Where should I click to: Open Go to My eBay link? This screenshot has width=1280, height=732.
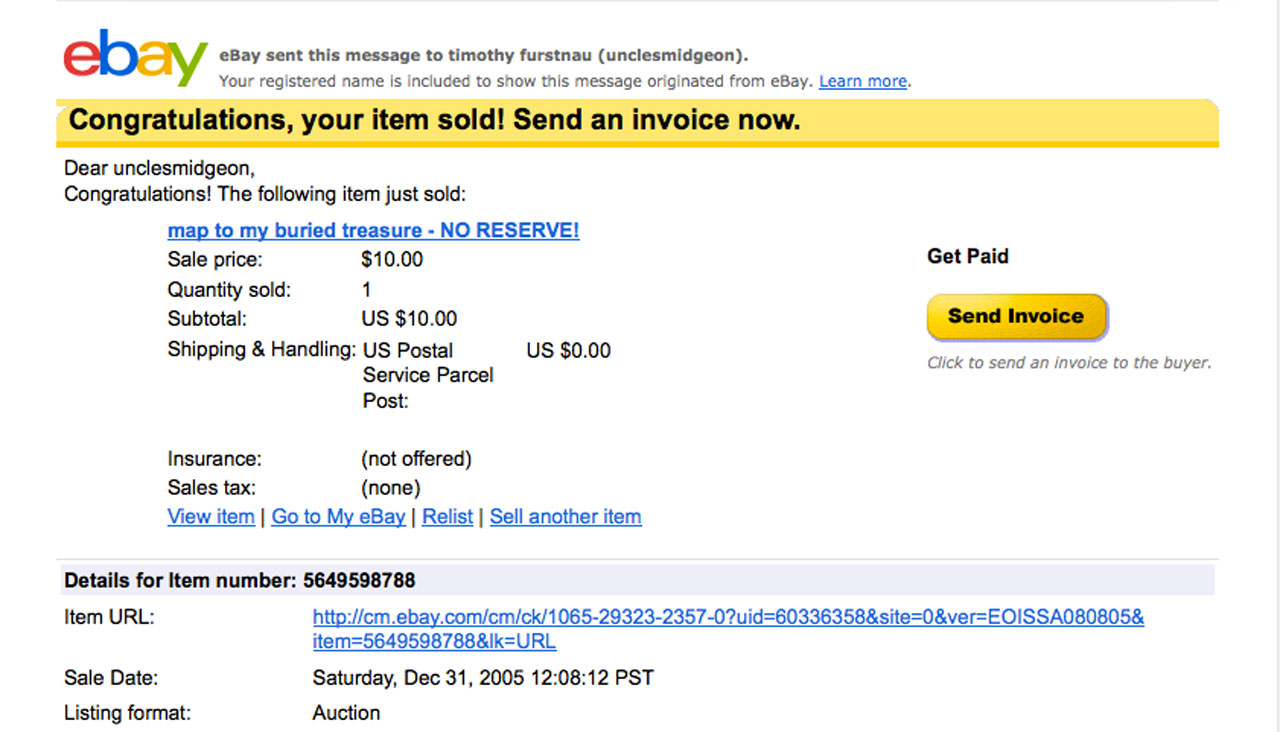(339, 517)
